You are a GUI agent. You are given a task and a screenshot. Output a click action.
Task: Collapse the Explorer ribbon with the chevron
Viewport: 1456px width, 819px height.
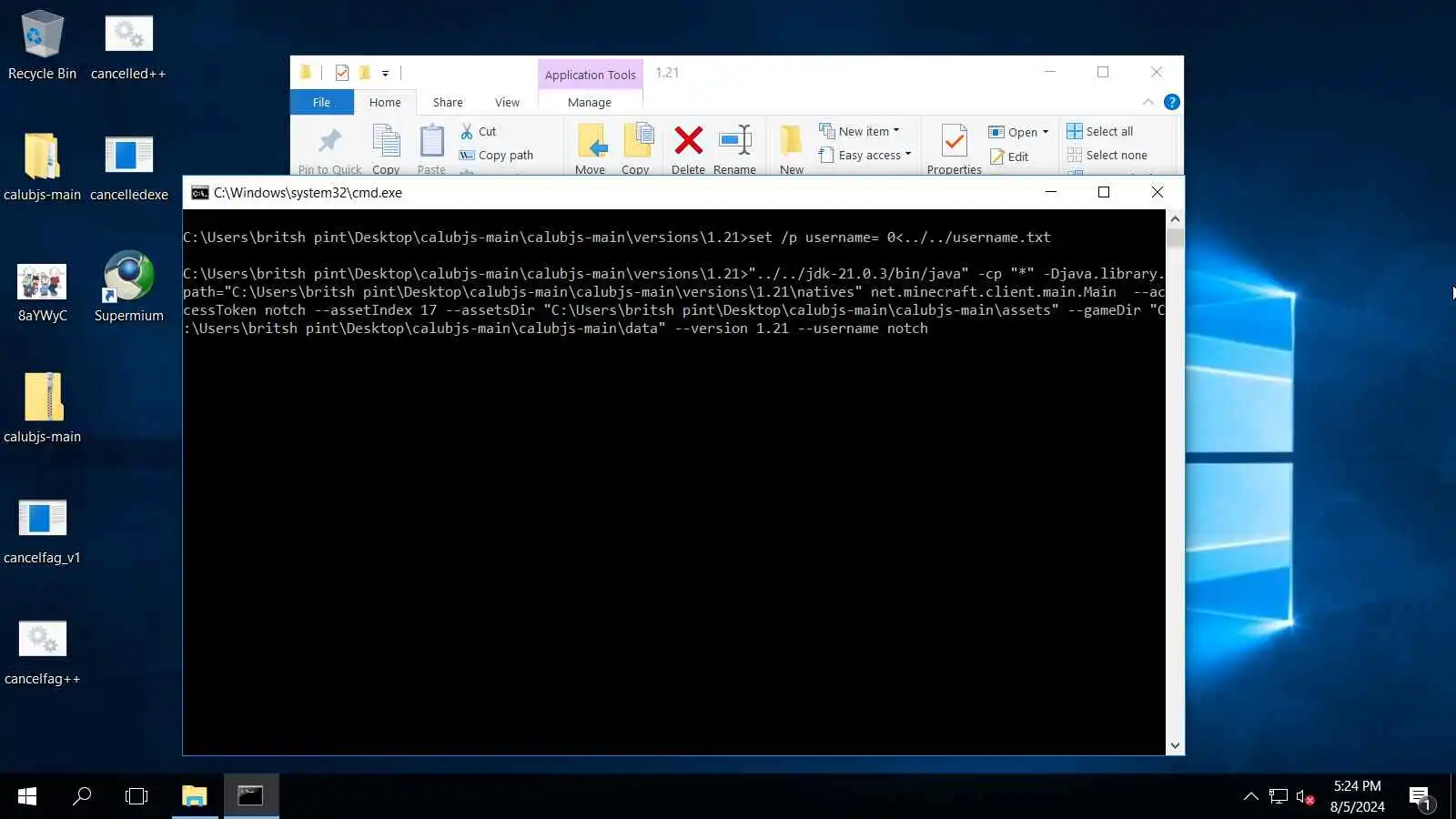click(1148, 102)
